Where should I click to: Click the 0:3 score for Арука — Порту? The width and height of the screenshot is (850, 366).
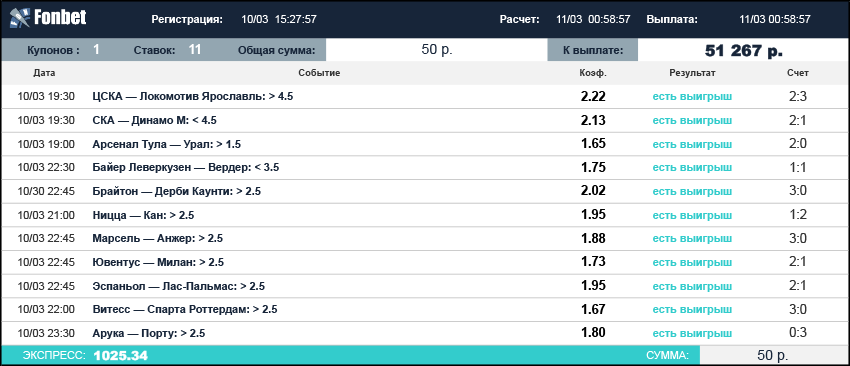coord(798,333)
